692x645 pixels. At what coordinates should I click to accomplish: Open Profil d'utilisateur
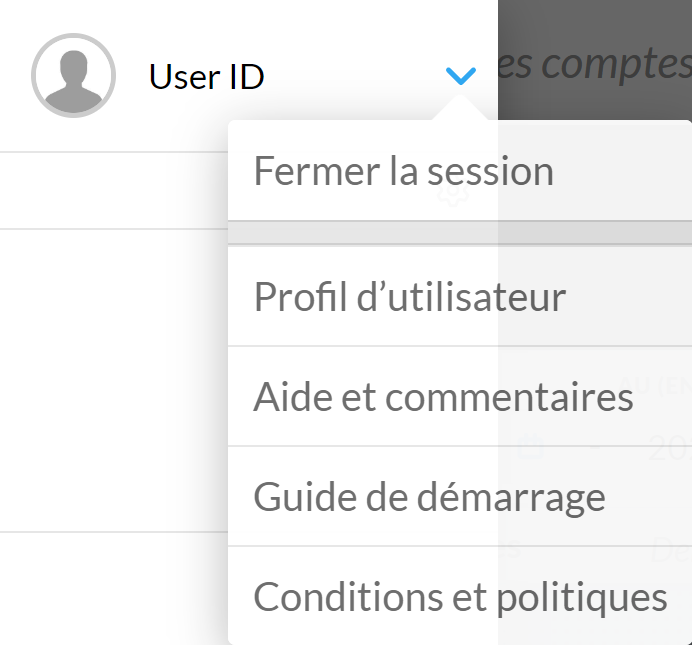(410, 297)
